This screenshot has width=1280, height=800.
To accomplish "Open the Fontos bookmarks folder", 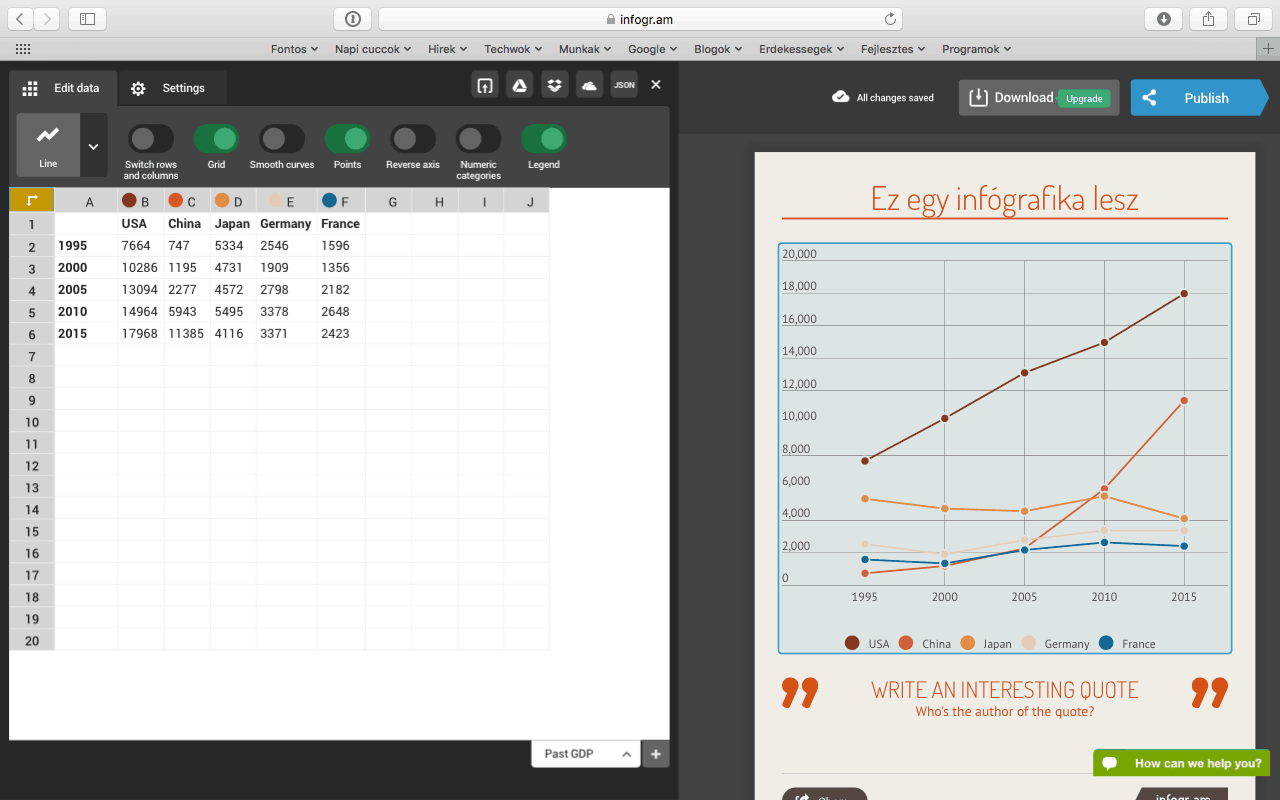I will 294,49.
